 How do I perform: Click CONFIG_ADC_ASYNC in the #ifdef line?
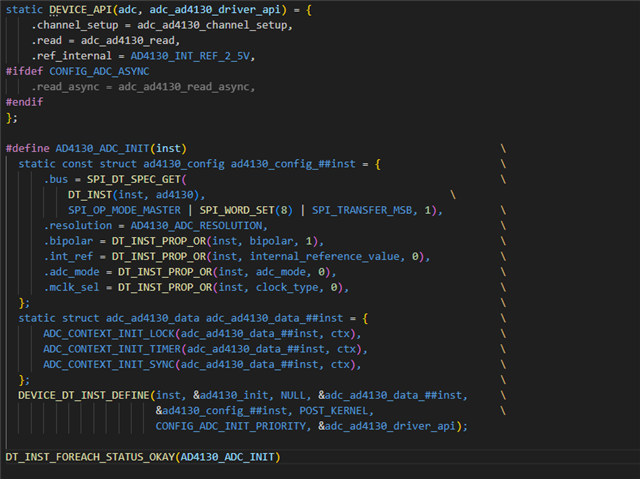[x=99, y=71]
